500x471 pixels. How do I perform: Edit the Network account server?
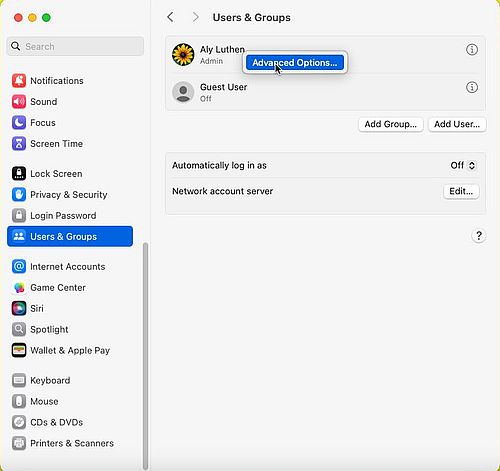461,191
